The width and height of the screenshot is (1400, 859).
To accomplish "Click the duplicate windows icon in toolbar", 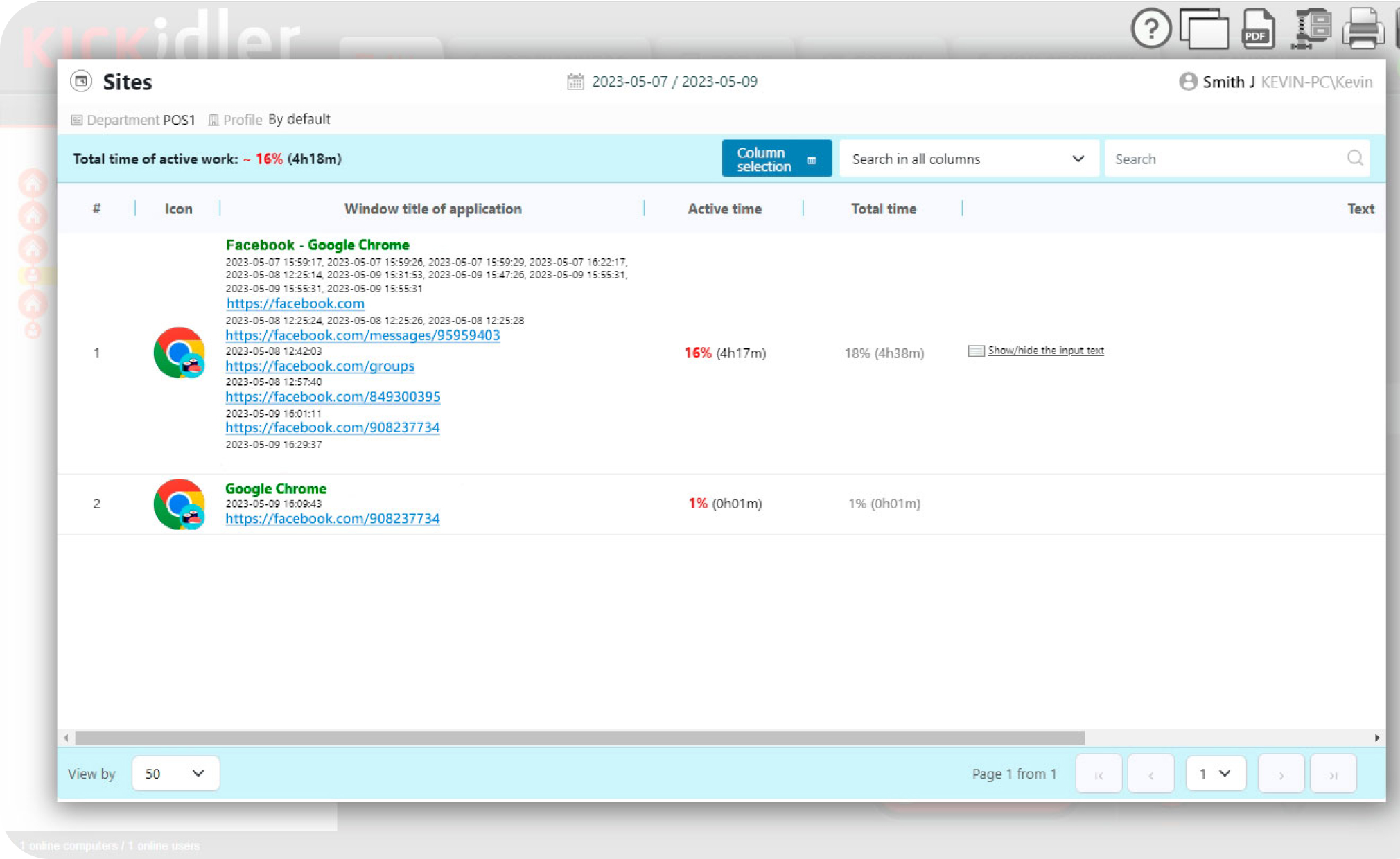I will pos(1205,28).
